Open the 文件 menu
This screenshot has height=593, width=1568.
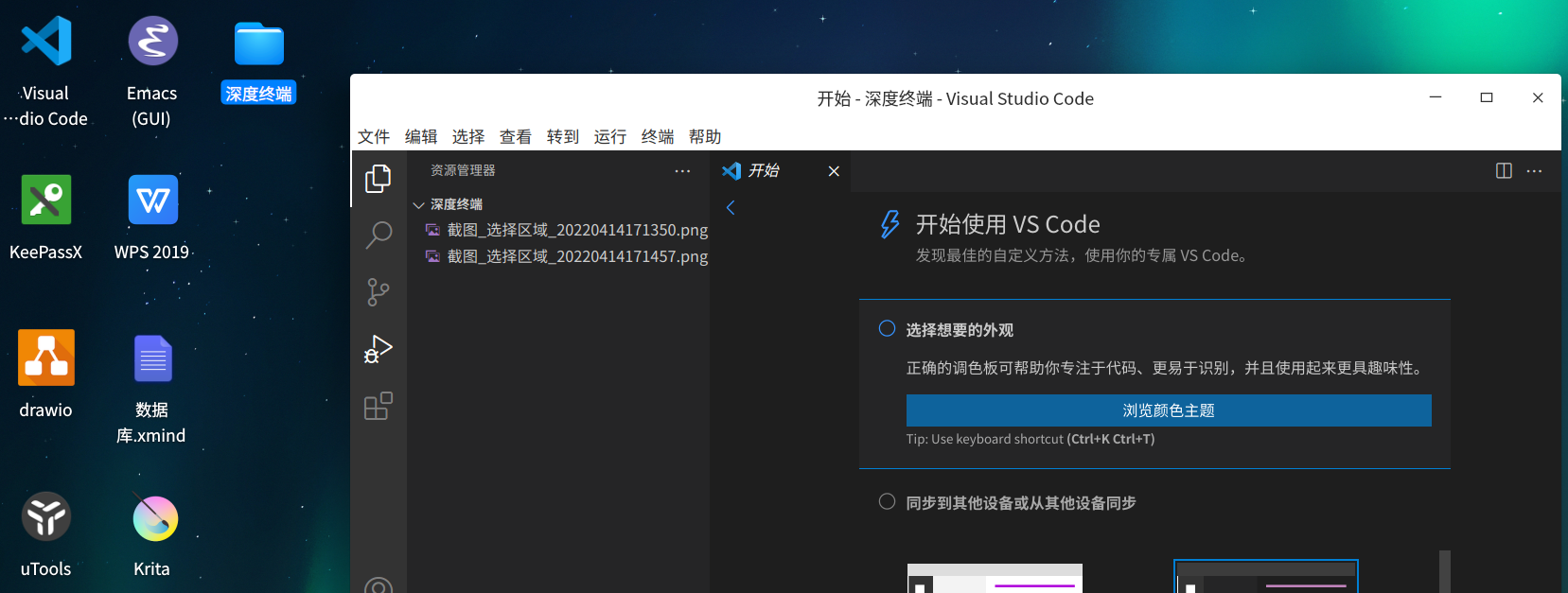(374, 137)
